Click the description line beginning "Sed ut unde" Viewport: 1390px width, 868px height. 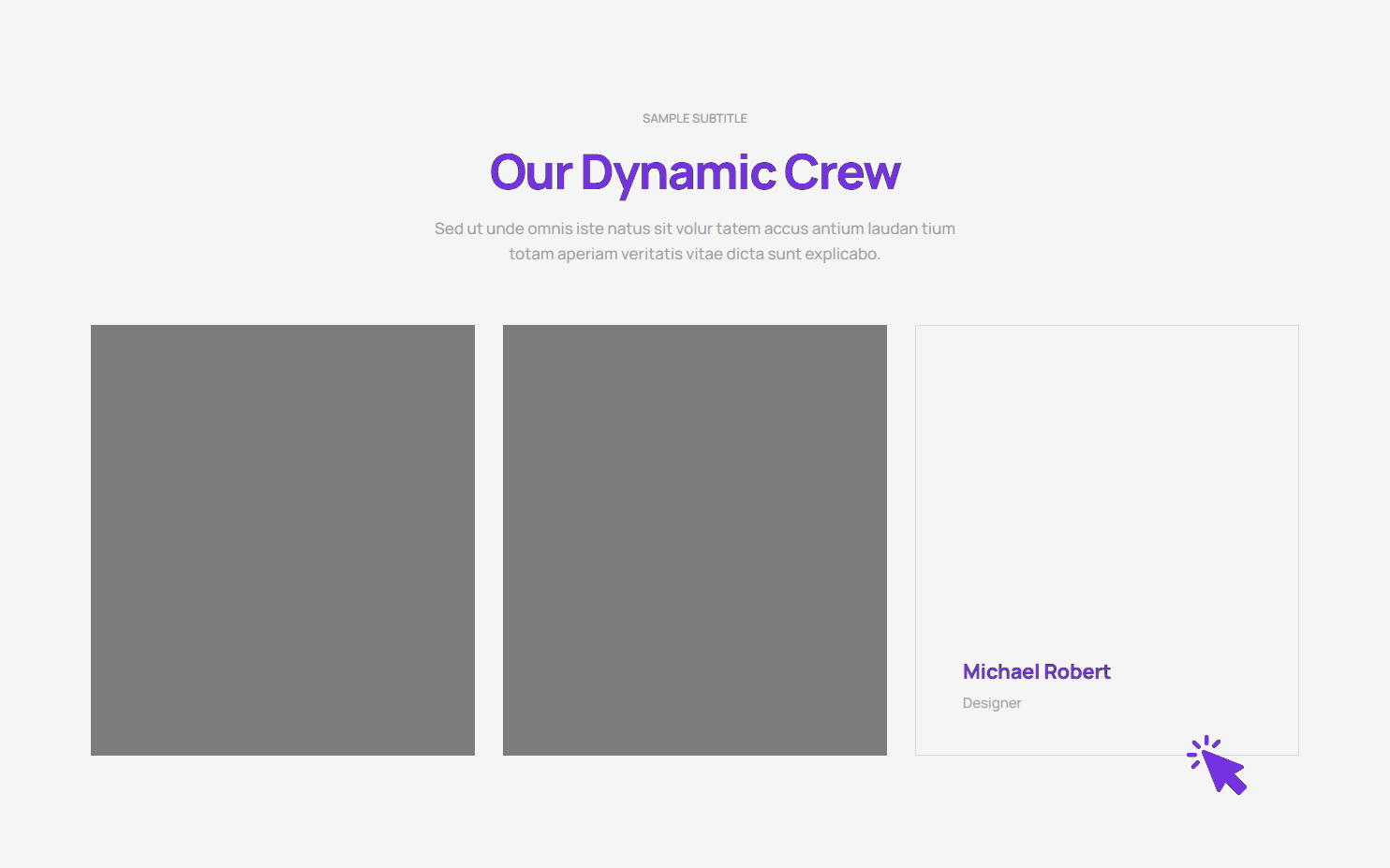coord(694,228)
